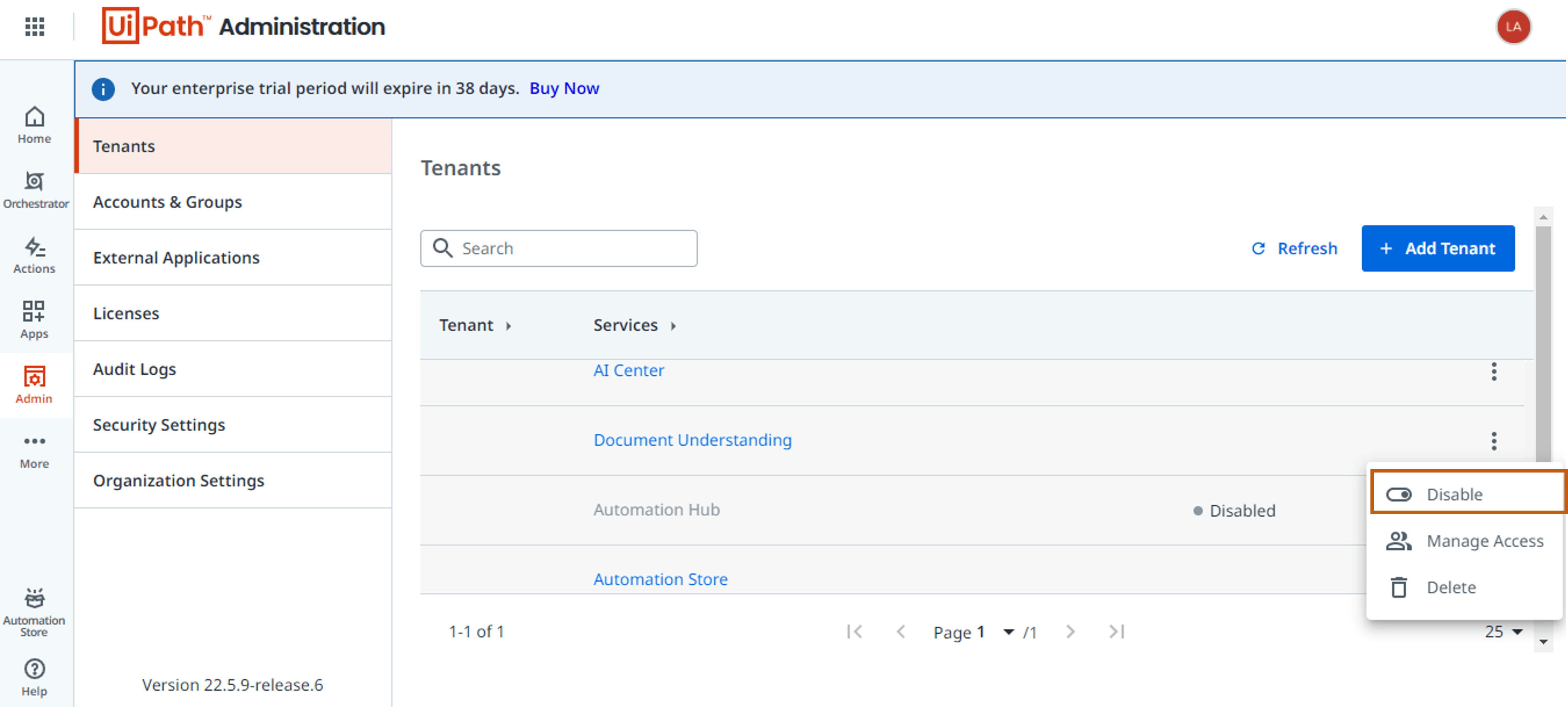Click the scrollbar down arrow

(1543, 642)
